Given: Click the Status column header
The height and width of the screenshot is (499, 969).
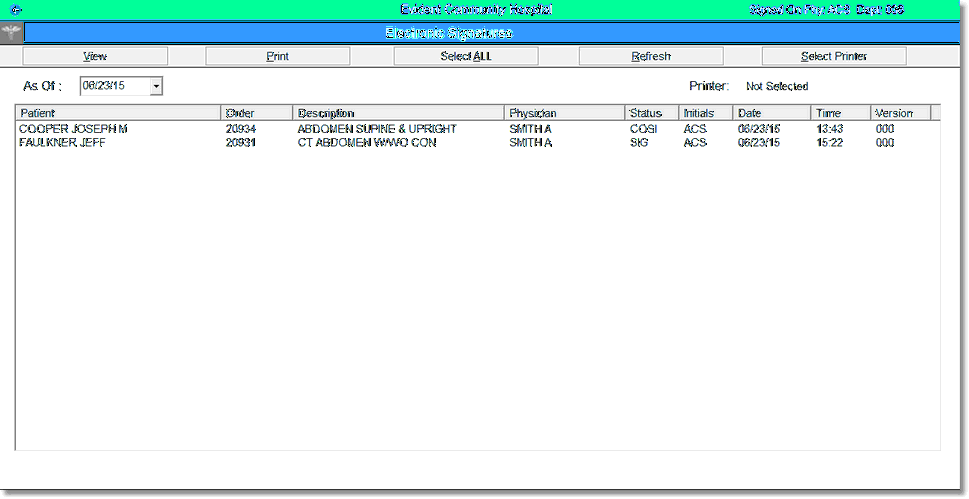Looking at the screenshot, I should [651, 113].
